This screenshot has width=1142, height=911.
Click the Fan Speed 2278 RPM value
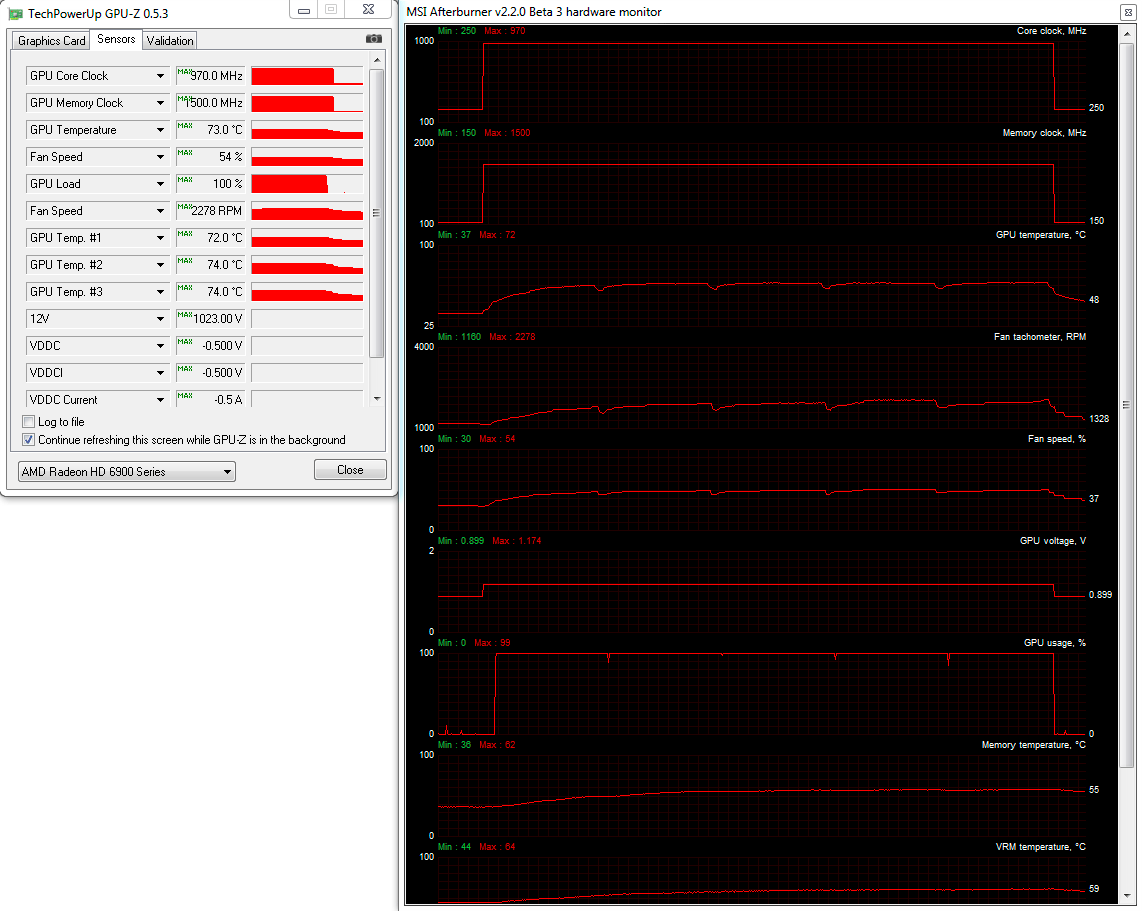point(210,210)
